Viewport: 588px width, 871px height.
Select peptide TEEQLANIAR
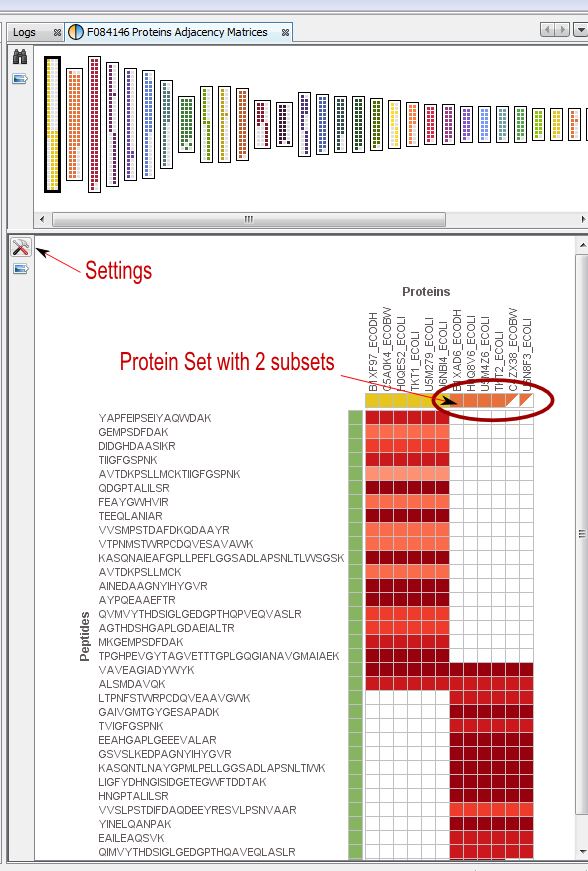click(130, 516)
